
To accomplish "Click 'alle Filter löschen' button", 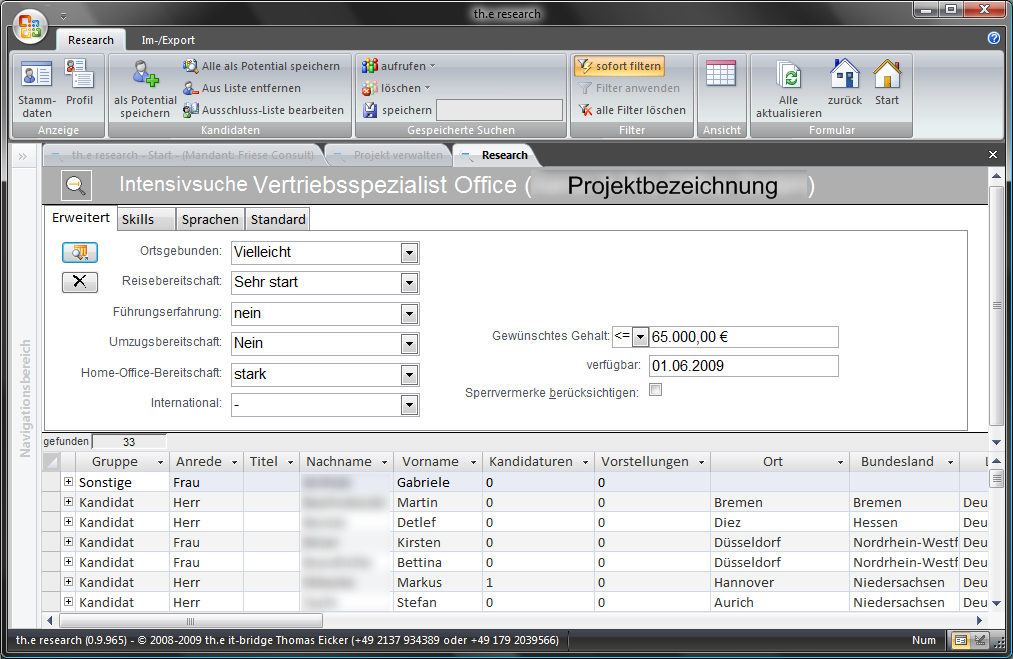I will coord(631,110).
